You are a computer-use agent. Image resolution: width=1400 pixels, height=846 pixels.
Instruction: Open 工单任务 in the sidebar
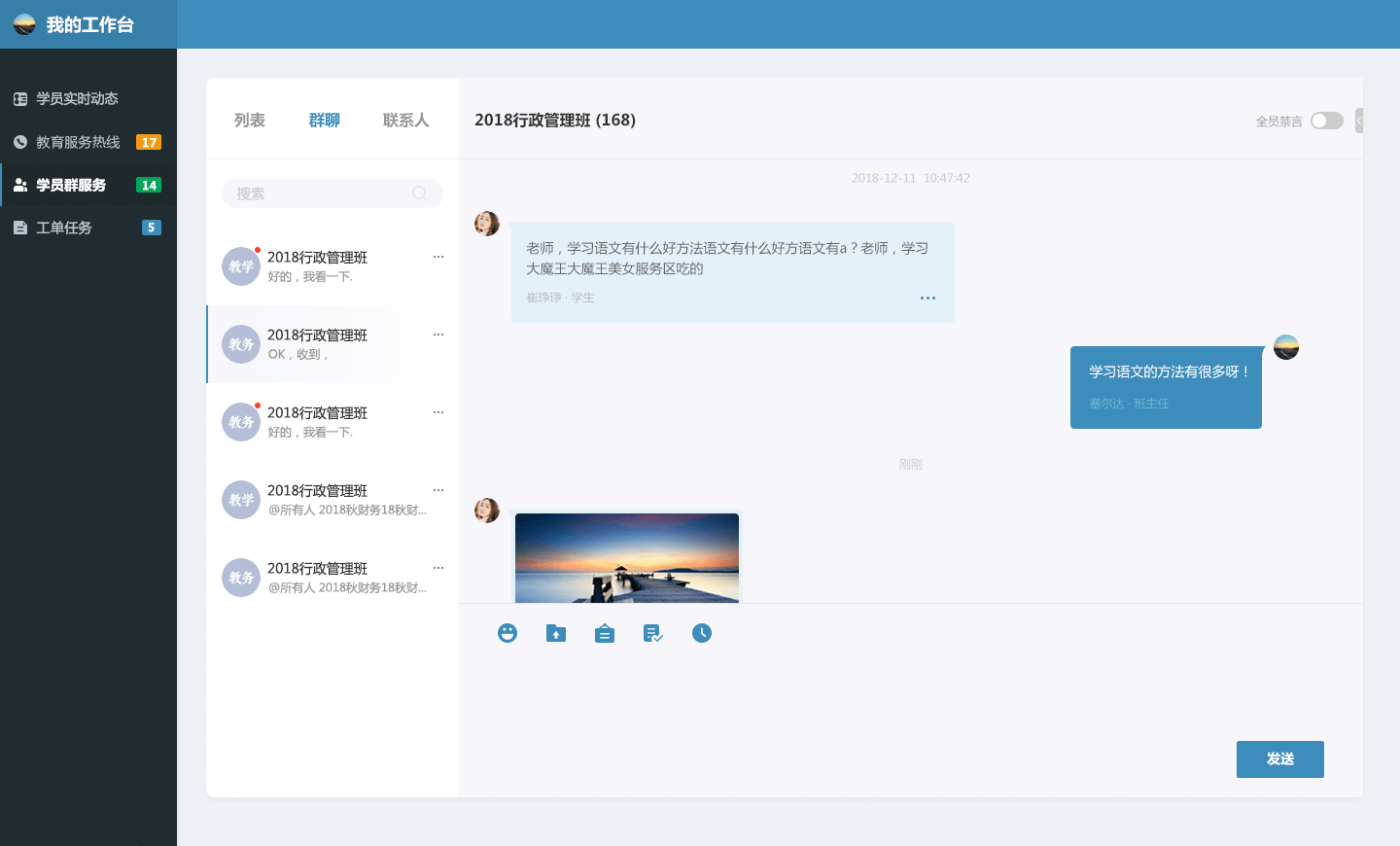click(64, 228)
